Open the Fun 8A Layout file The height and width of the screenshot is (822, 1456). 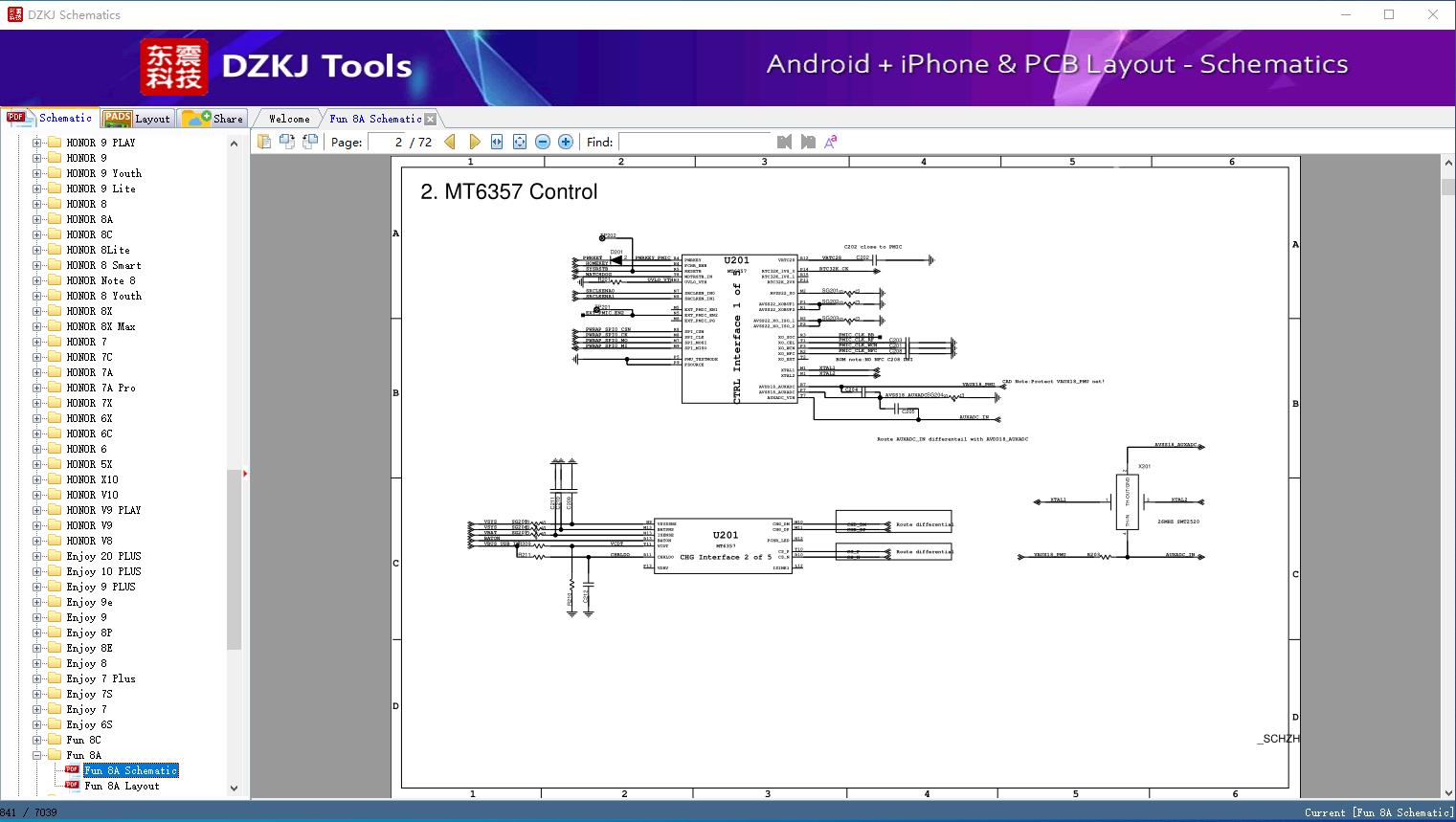click(x=122, y=786)
